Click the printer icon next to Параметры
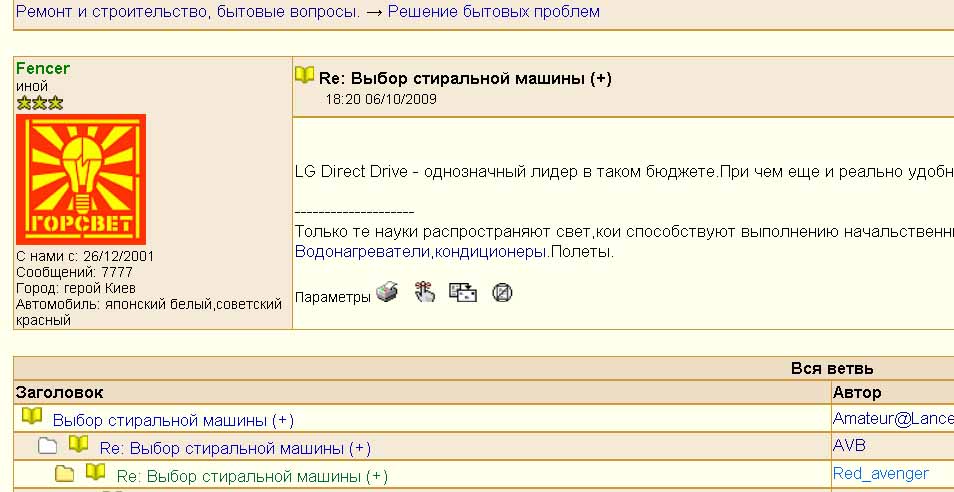954x492 pixels. click(x=387, y=293)
